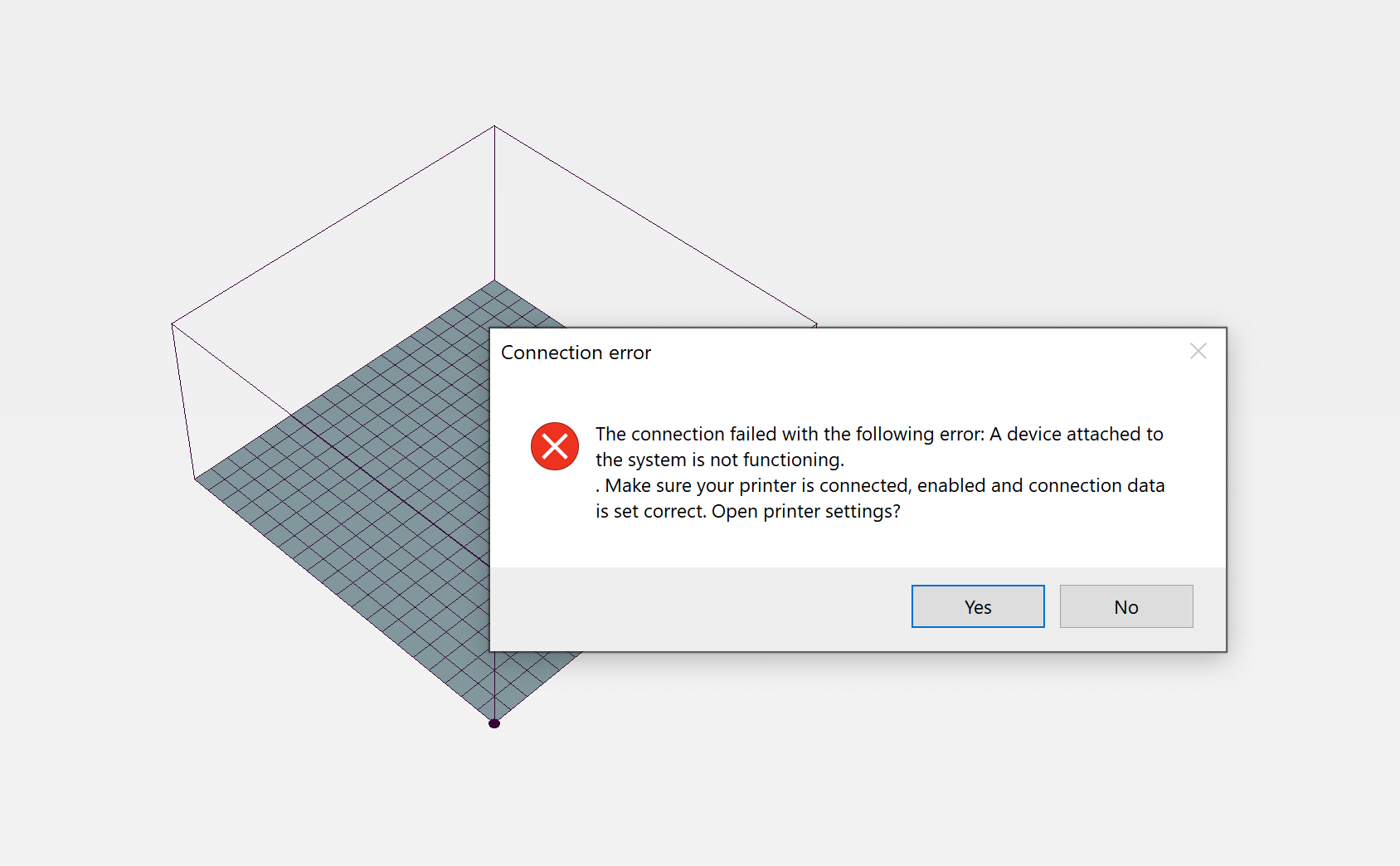Click the wireframe corner above the dialog
Viewport: 1400px width, 866px height.
(x=816, y=324)
